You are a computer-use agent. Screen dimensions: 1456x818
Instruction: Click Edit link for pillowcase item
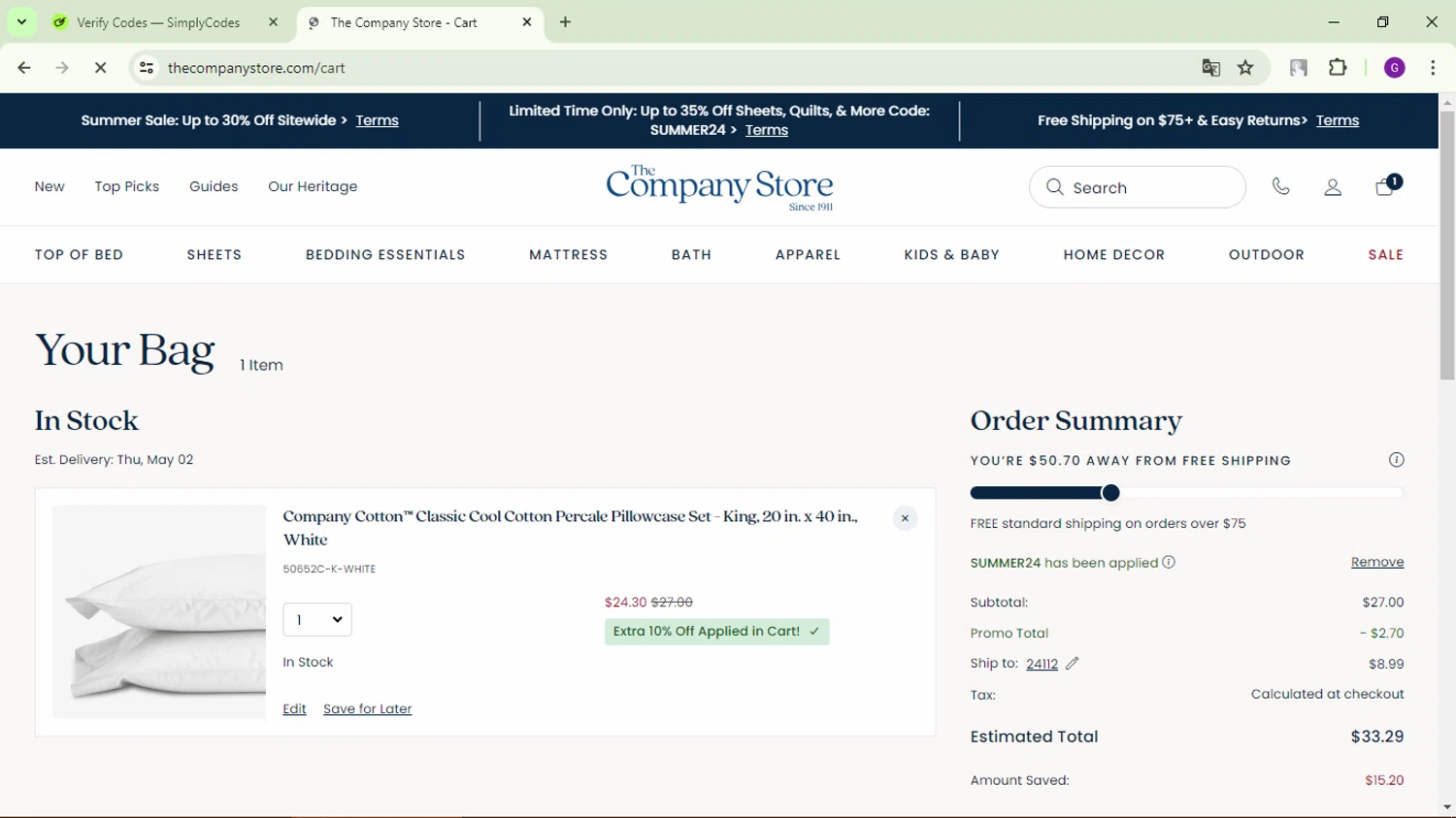(294, 709)
